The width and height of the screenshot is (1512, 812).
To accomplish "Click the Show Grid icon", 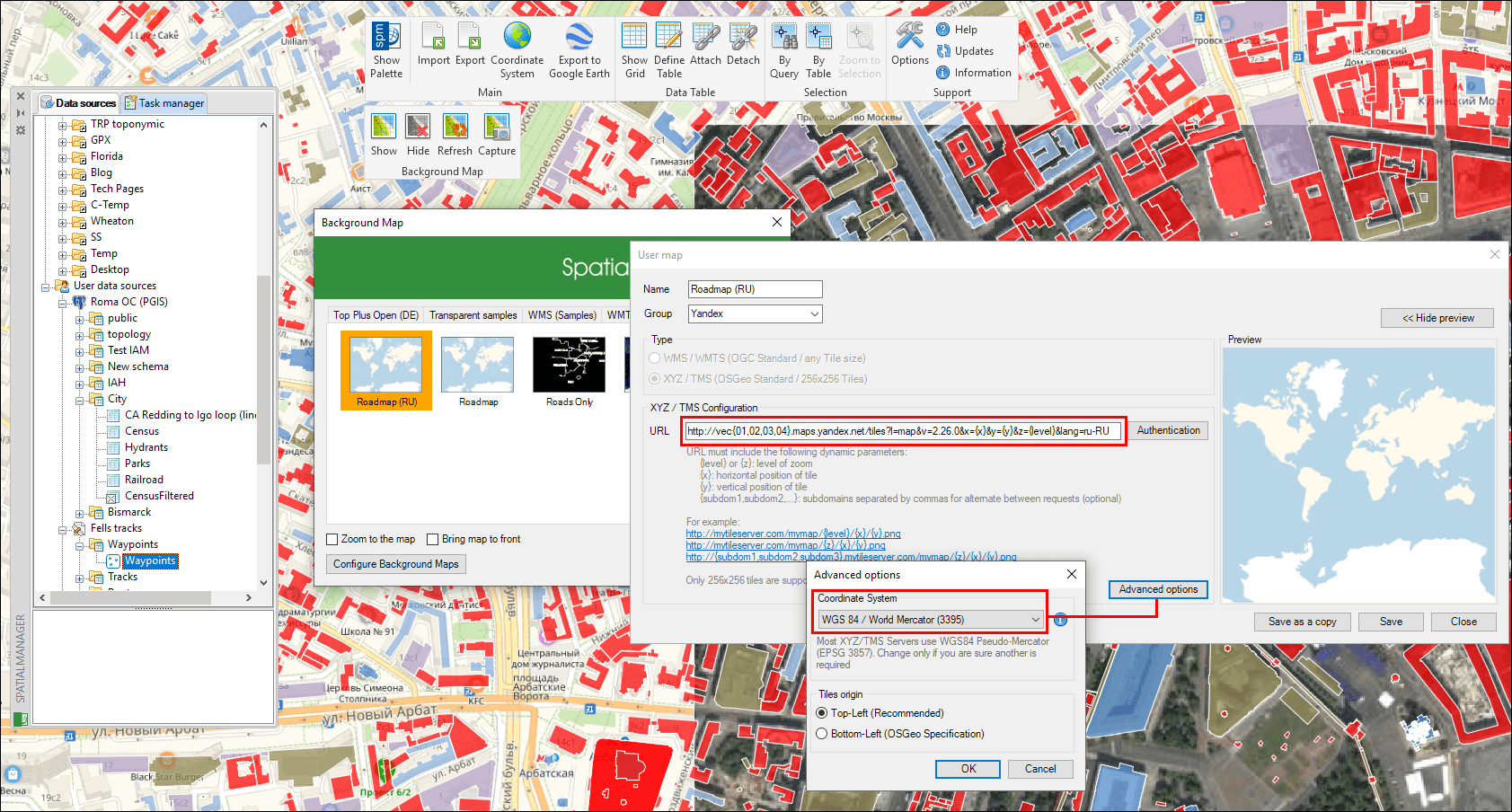I will 634,36.
